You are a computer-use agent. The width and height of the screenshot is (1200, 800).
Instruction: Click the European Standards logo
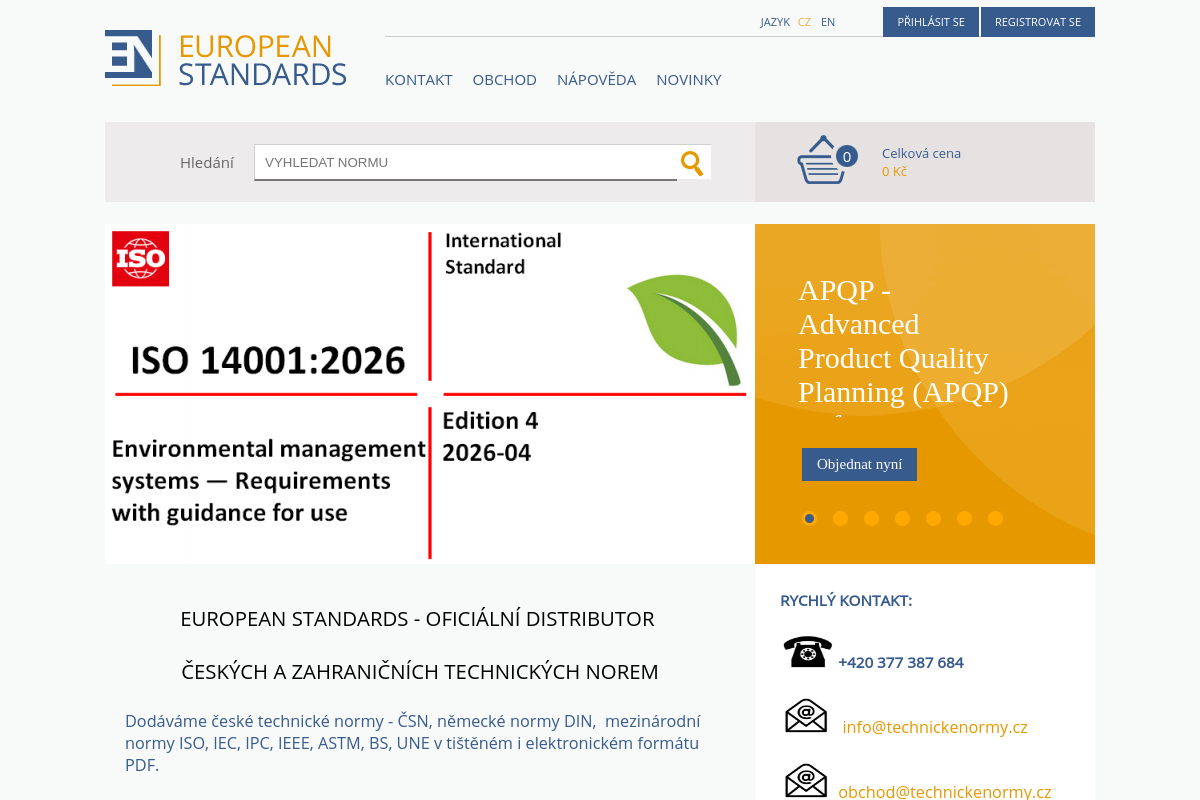click(226, 58)
